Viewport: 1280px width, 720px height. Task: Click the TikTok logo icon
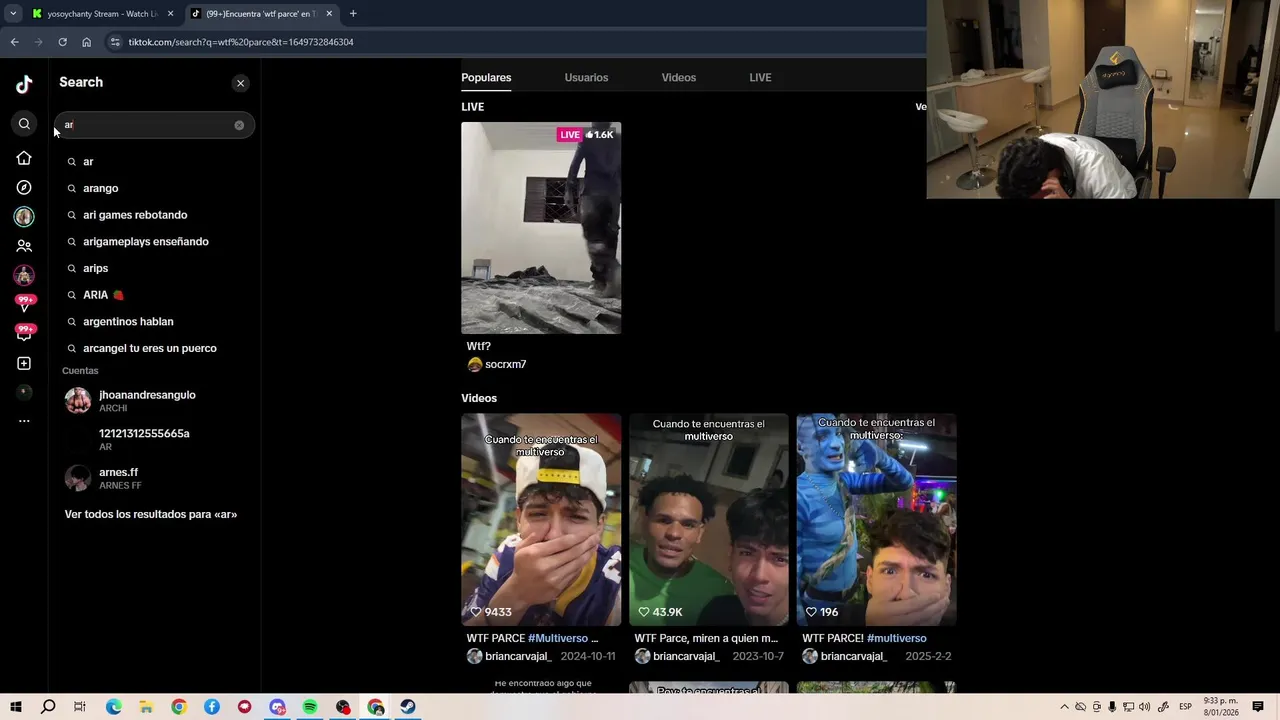click(24, 84)
